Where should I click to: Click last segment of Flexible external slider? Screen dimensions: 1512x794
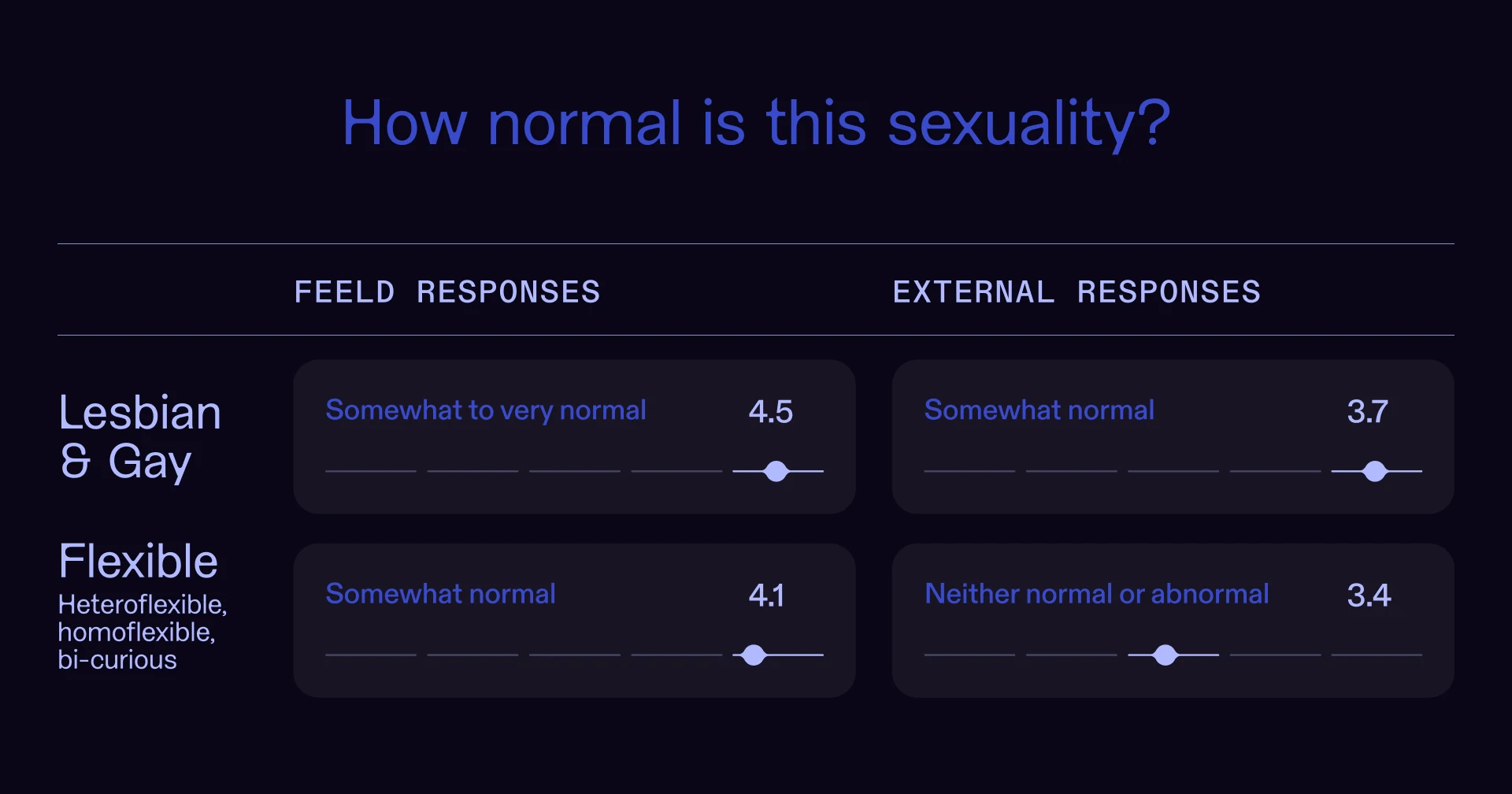[x=1377, y=655]
